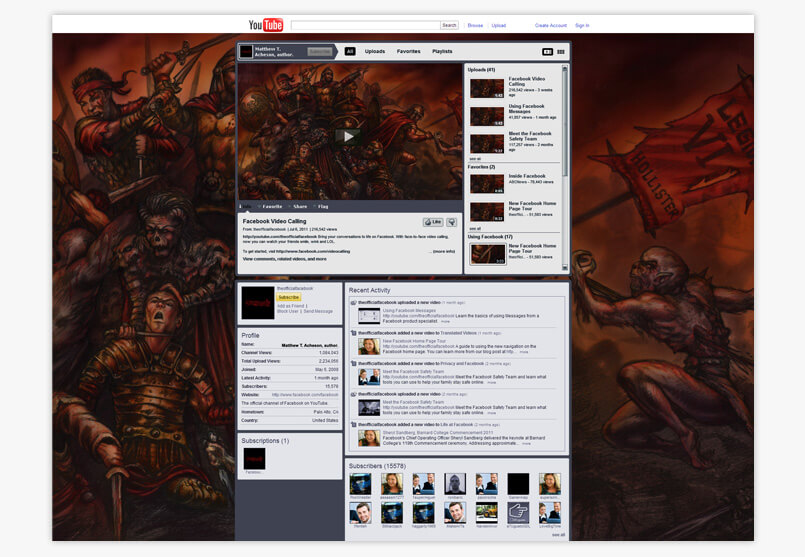Play the featured video
805x557 pixels.
click(x=349, y=136)
